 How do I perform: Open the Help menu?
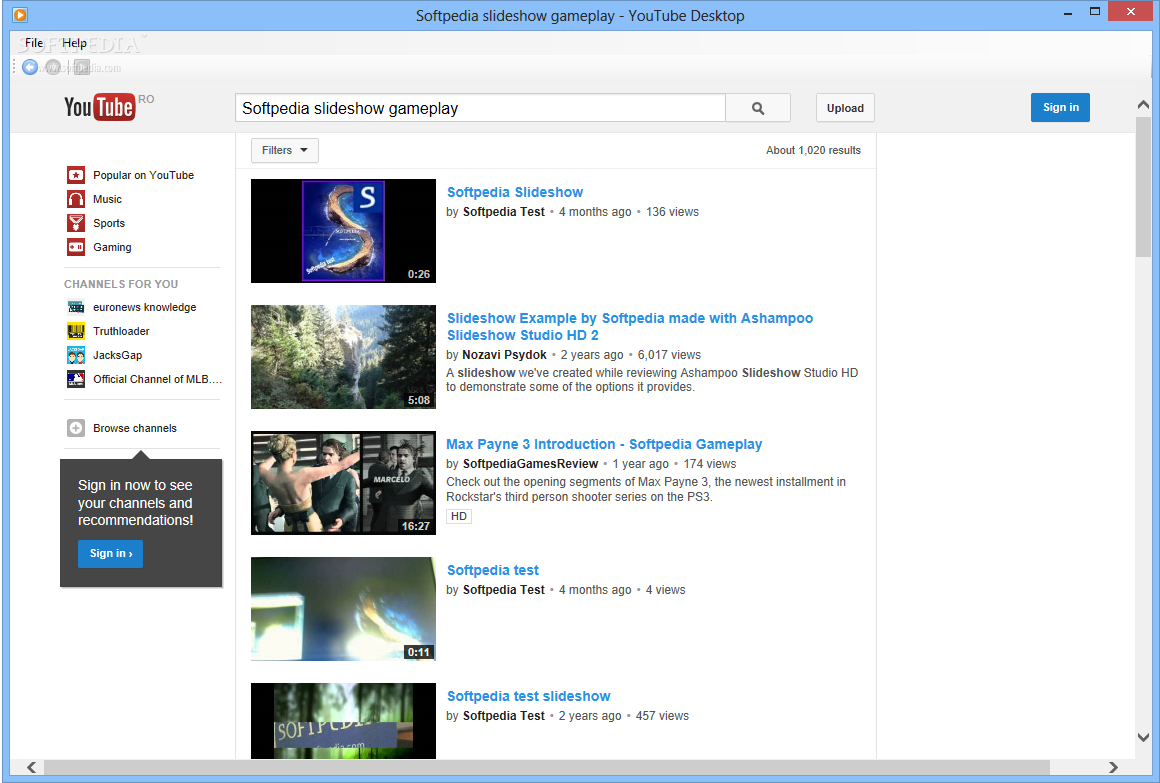(x=74, y=43)
